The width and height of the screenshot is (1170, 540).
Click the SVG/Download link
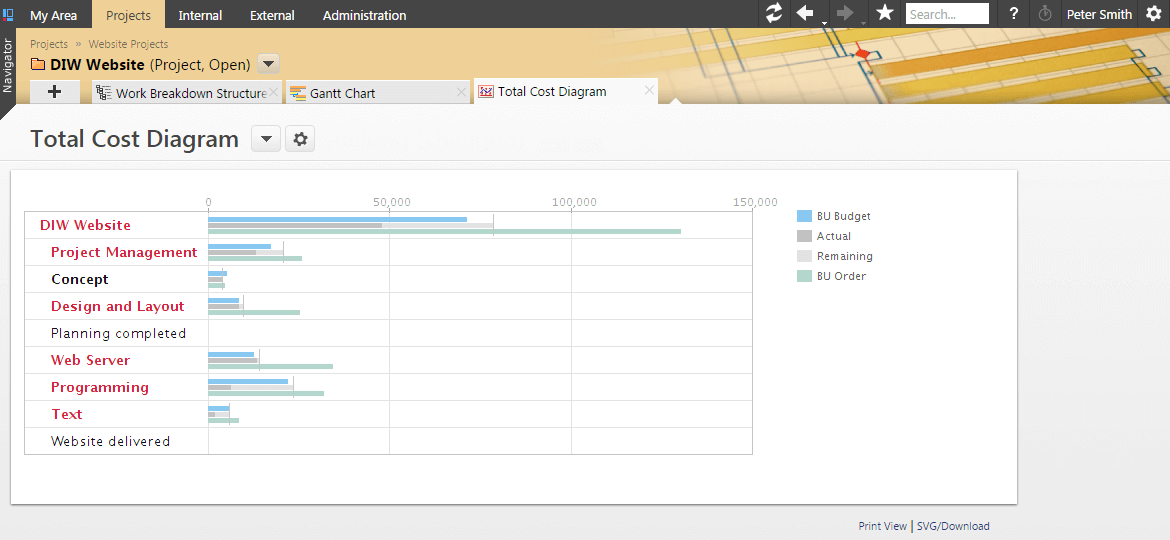coord(954,526)
